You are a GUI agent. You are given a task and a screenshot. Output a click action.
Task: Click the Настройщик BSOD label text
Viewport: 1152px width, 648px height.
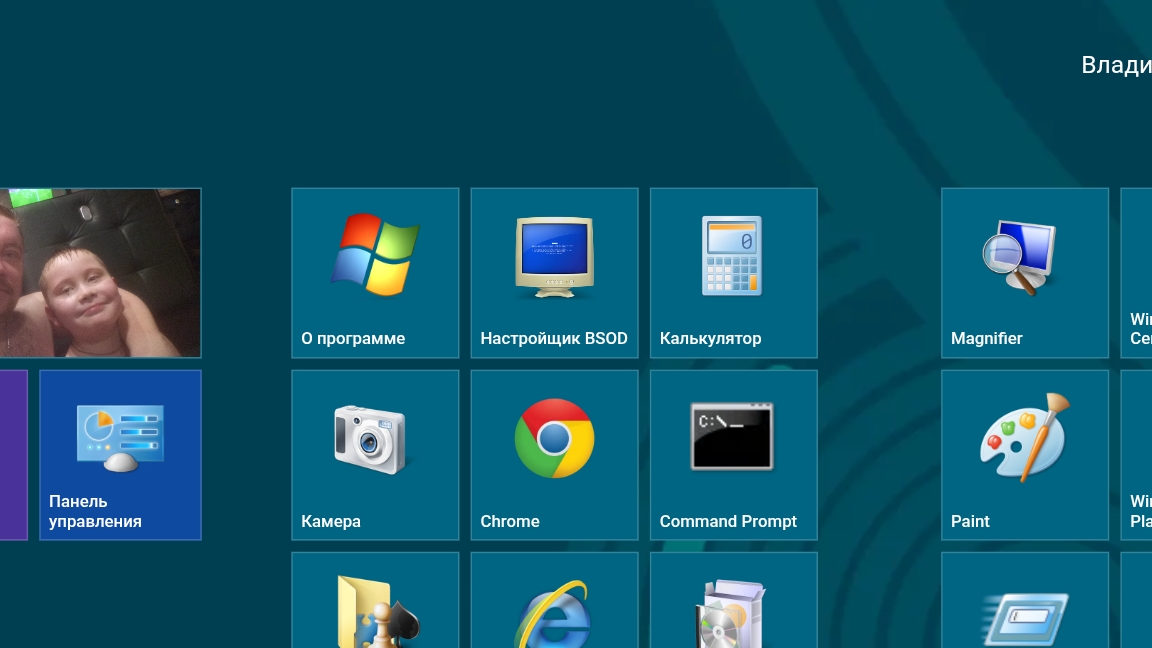point(554,339)
